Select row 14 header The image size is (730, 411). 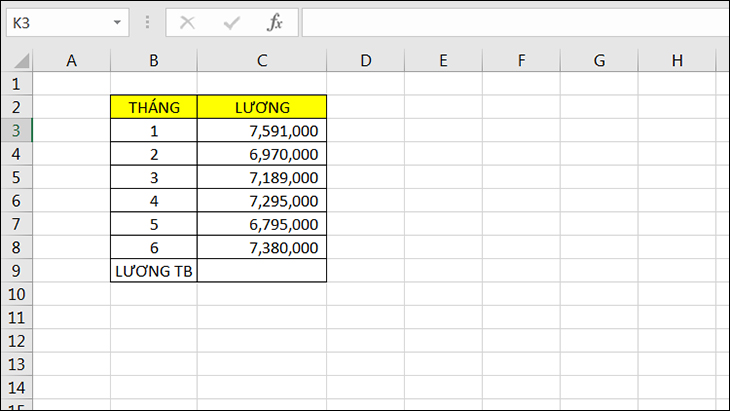[x=17, y=387]
